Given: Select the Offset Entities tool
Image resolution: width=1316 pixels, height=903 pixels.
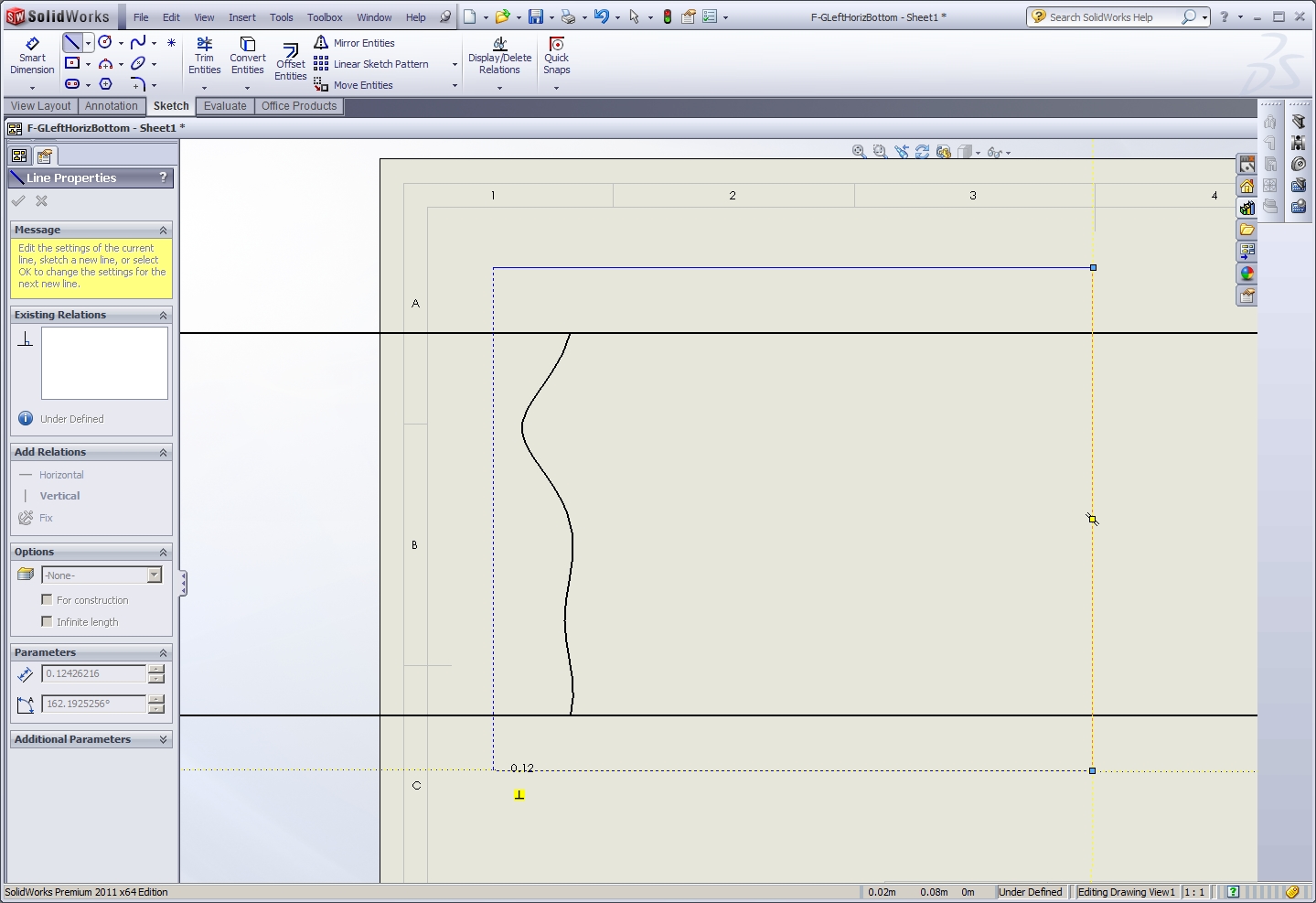Looking at the screenshot, I should click(290, 60).
